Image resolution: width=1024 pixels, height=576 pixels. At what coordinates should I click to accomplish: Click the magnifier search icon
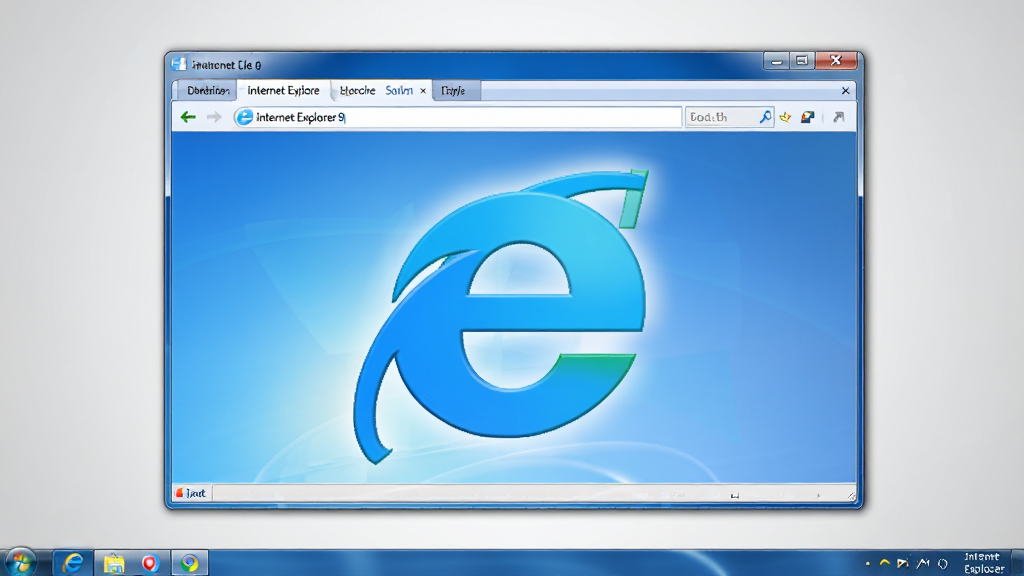pyautogui.click(x=765, y=117)
